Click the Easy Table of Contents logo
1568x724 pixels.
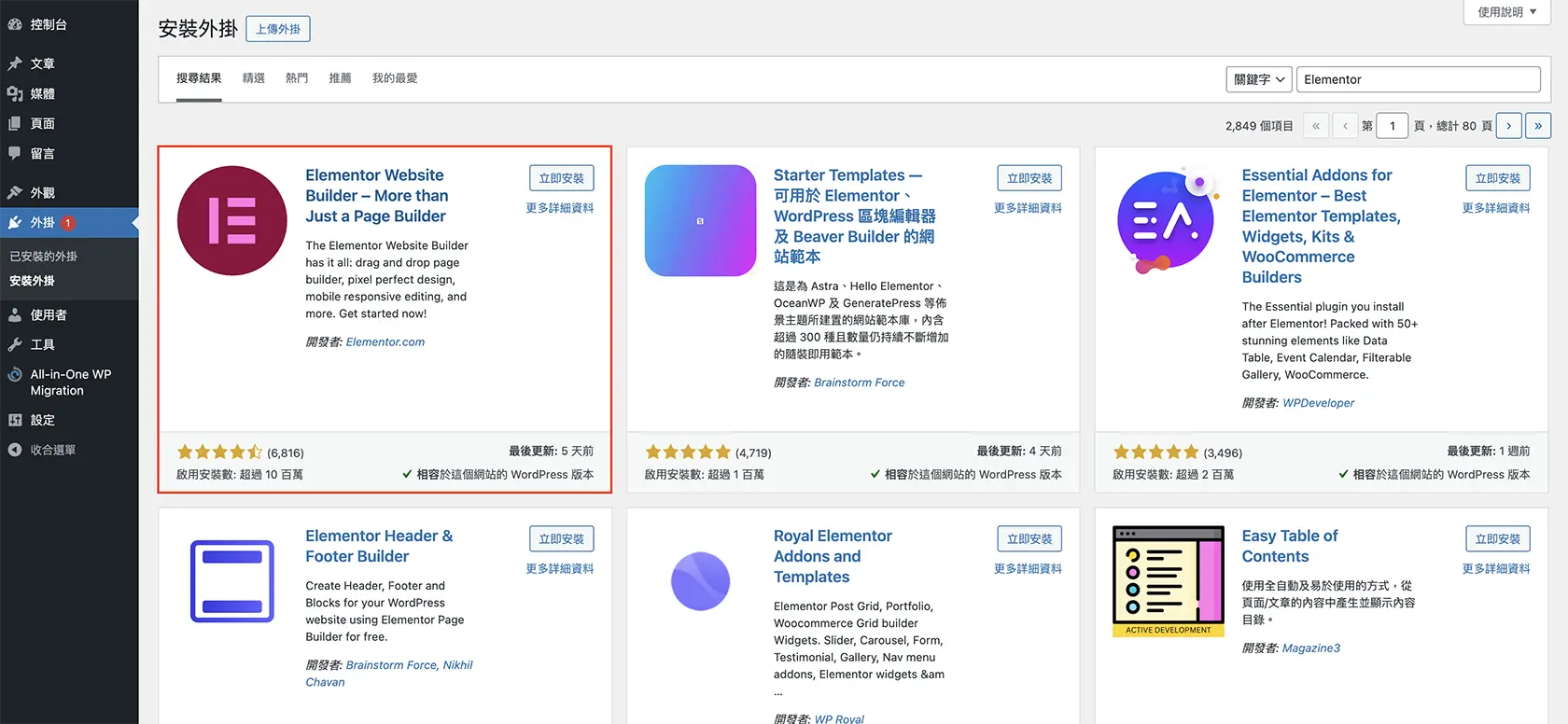point(1168,581)
